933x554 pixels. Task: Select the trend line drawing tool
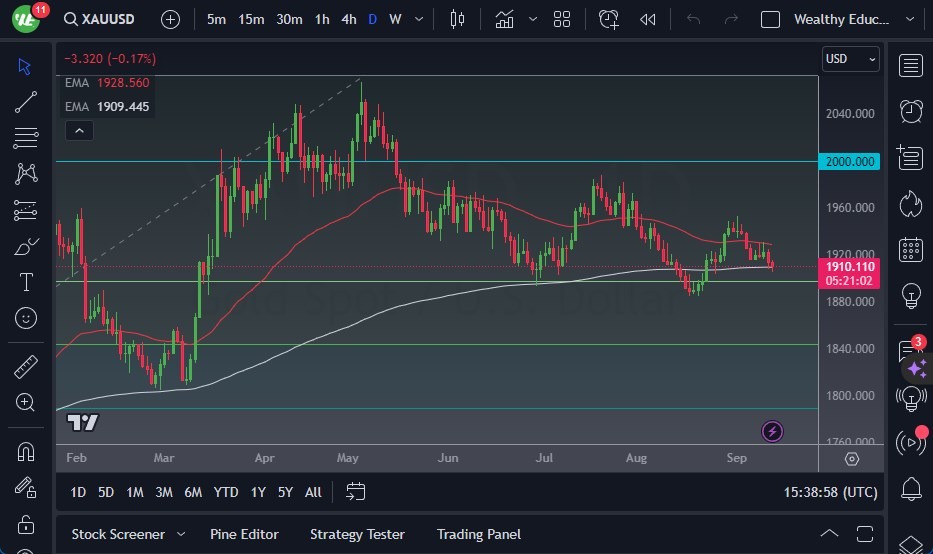[26, 102]
